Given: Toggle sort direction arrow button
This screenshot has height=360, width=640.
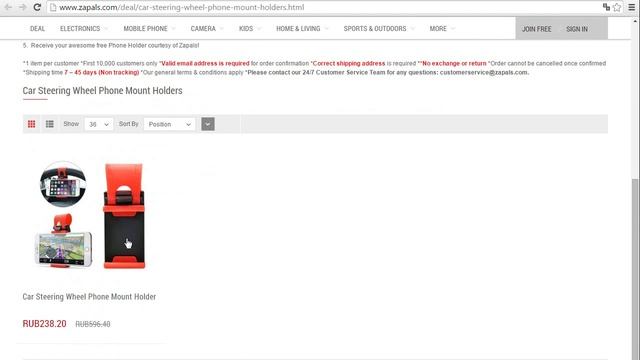Looking at the screenshot, I should [208, 124].
